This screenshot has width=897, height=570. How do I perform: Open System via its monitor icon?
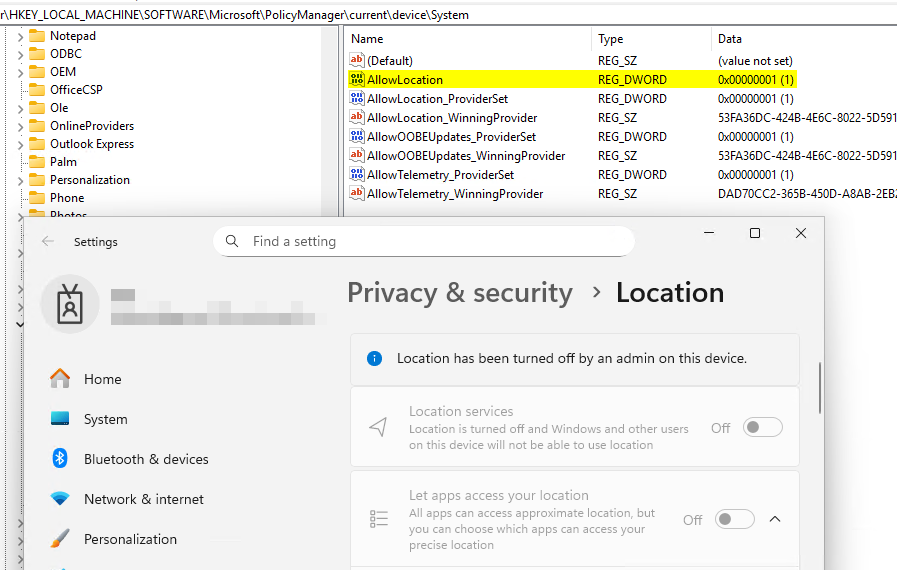click(60, 419)
